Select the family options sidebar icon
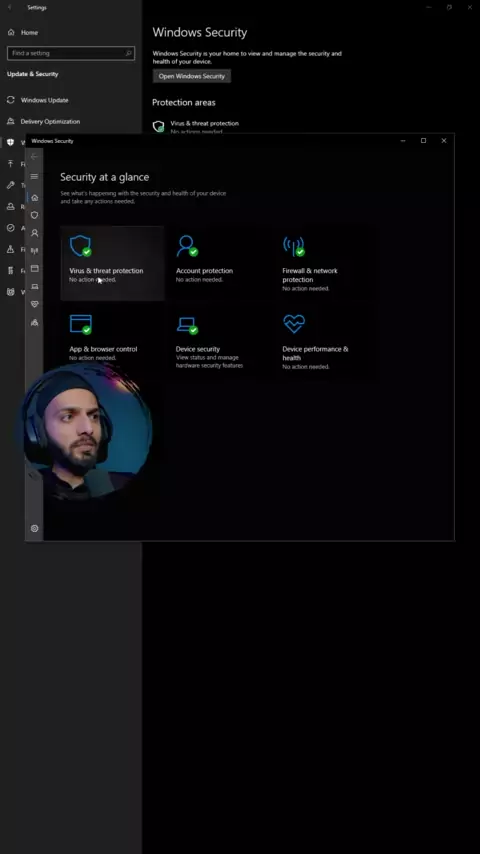The width and height of the screenshot is (480, 854). [34, 322]
